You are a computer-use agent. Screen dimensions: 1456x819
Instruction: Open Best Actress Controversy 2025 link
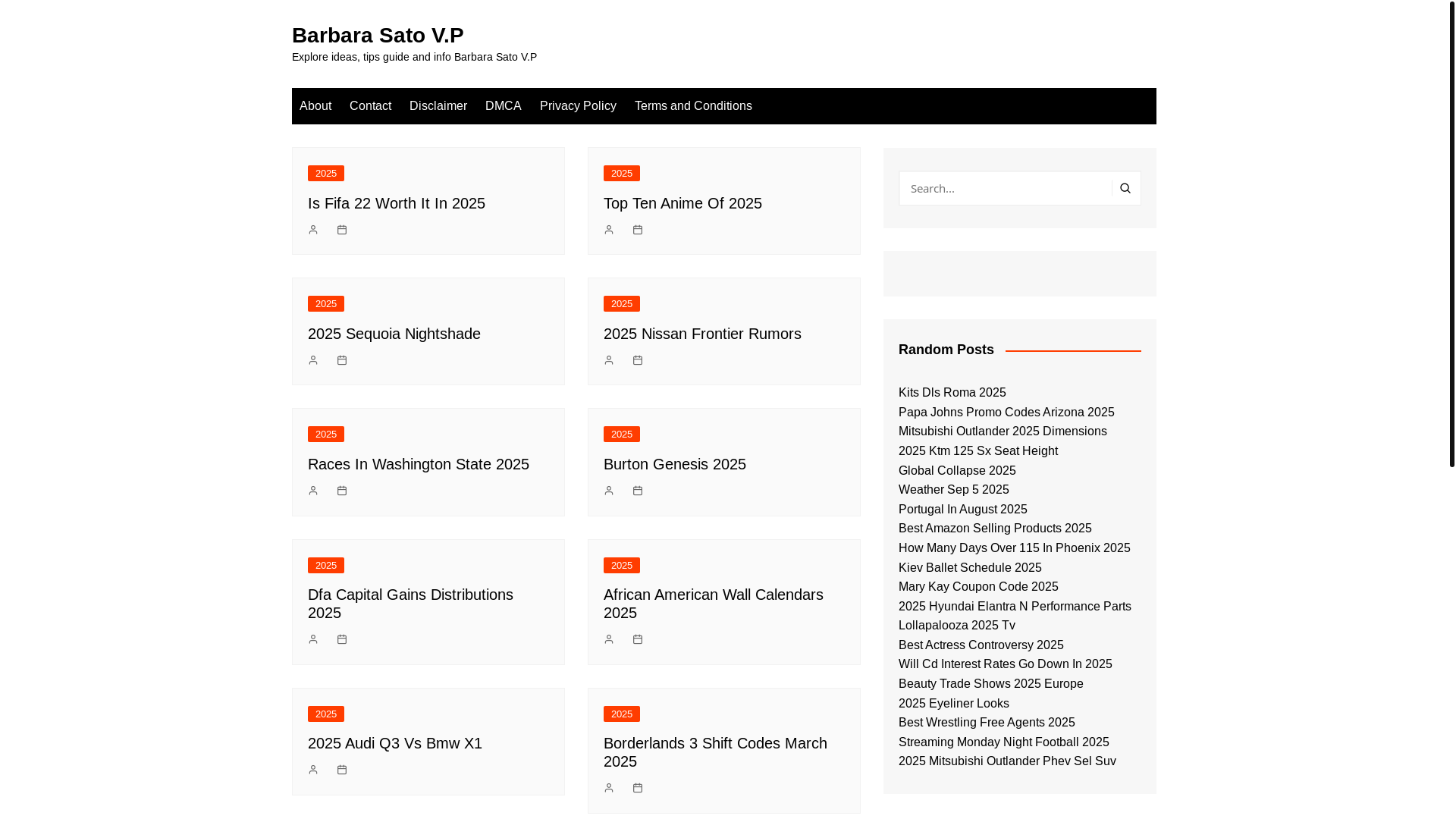981,645
